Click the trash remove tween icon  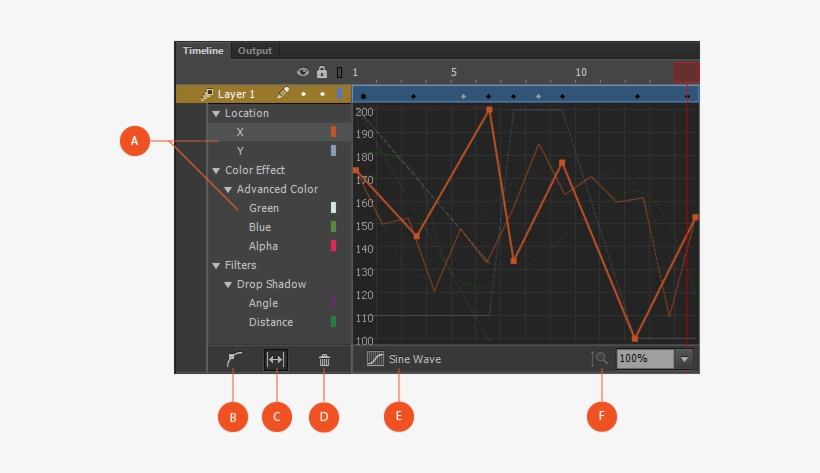click(x=324, y=360)
